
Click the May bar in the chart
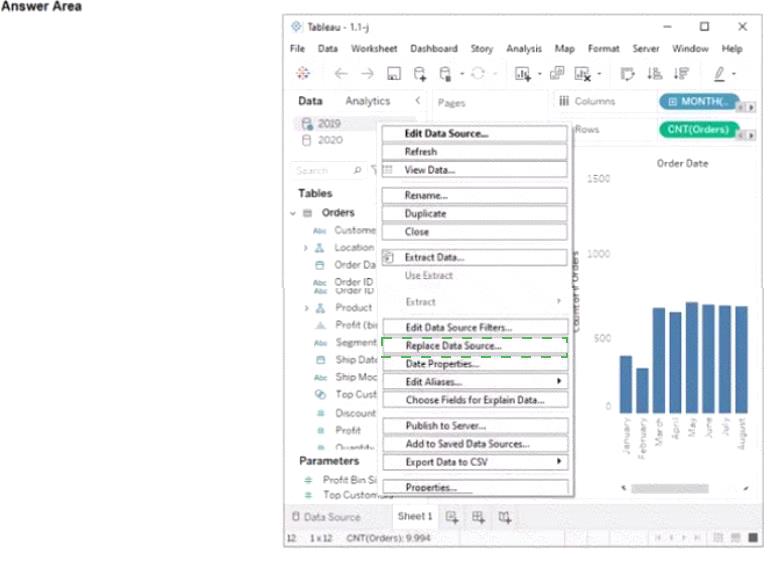pyautogui.click(x=692, y=358)
